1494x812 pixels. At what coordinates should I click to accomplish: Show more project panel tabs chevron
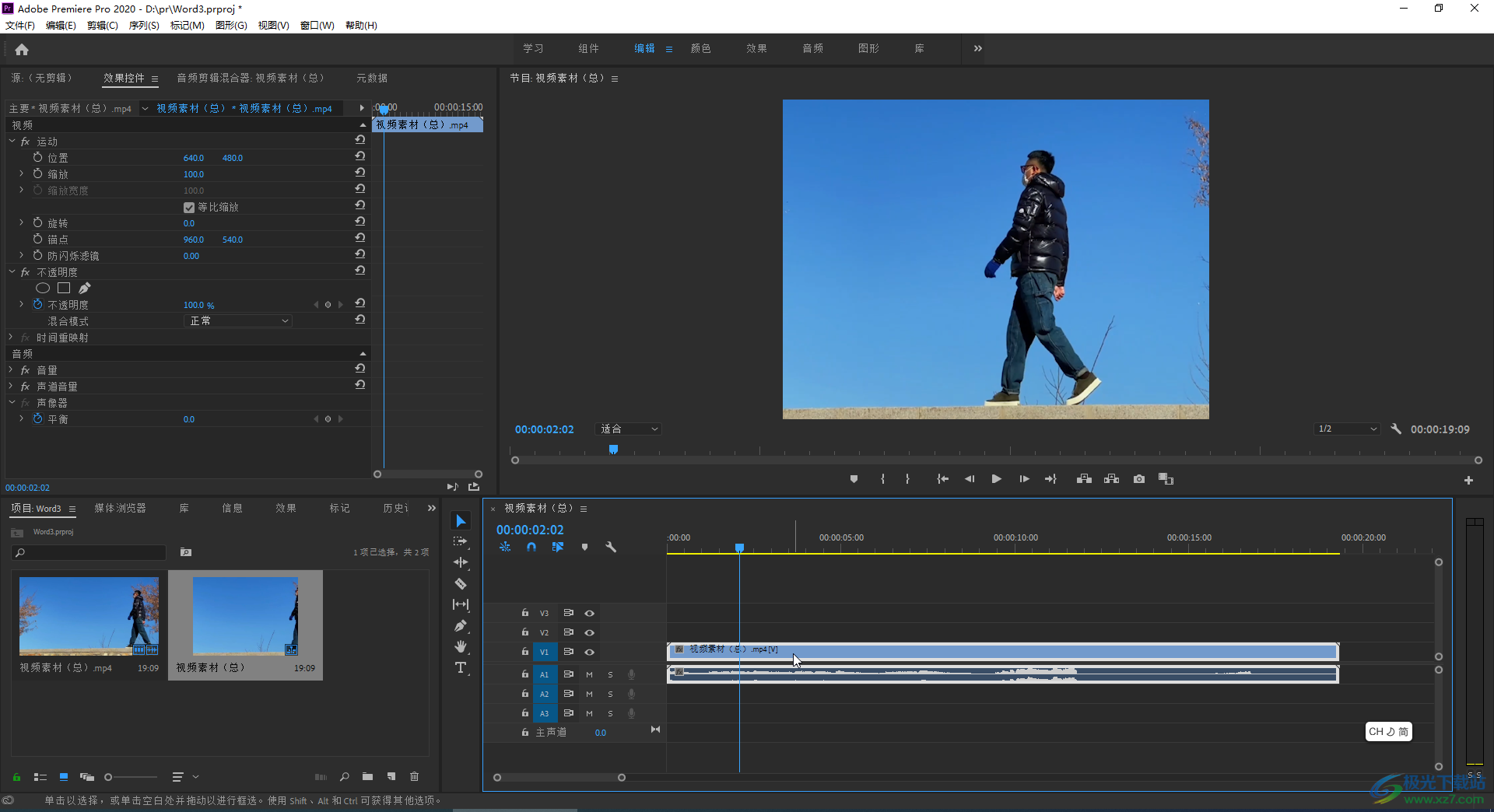point(431,508)
